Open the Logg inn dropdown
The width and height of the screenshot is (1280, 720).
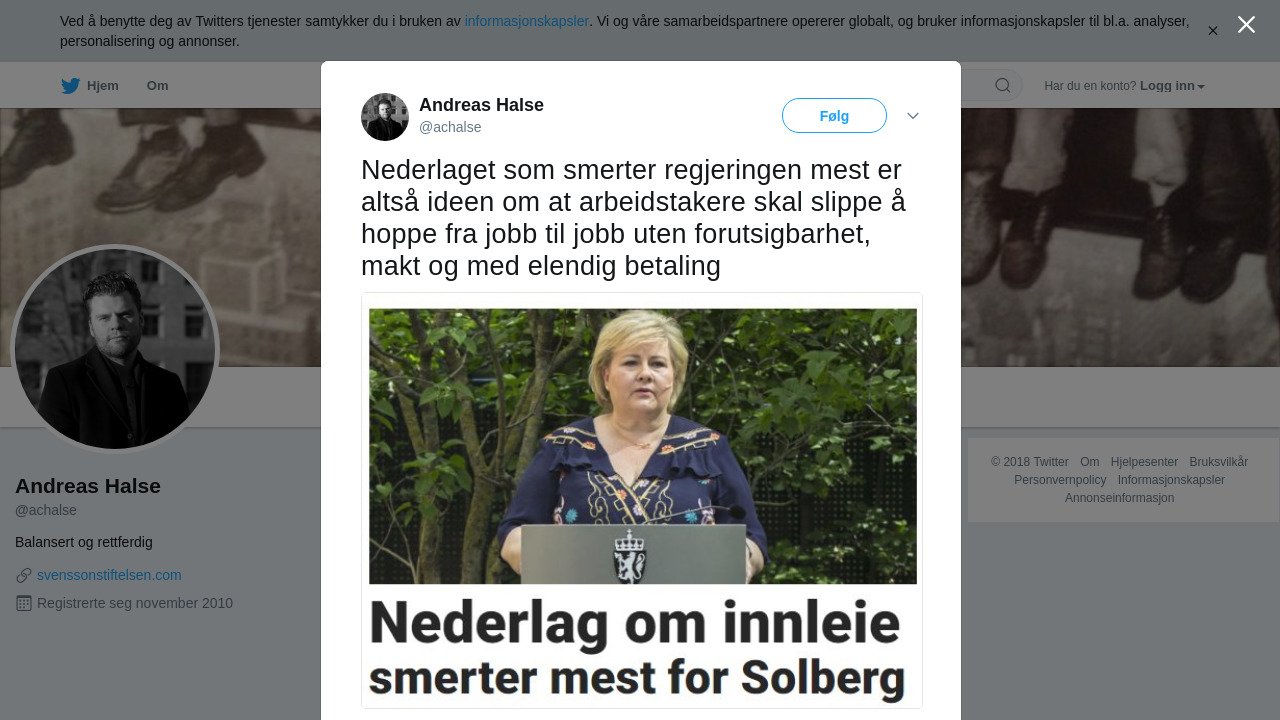pyautogui.click(x=1172, y=86)
